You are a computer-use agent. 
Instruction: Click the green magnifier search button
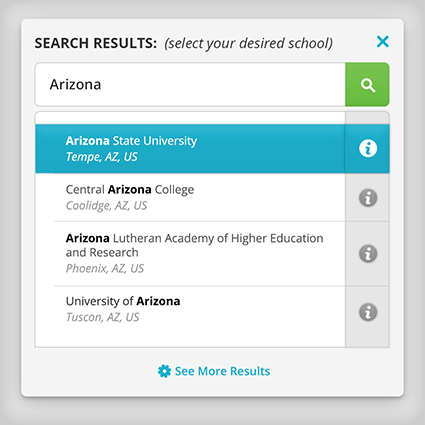click(x=367, y=85)
